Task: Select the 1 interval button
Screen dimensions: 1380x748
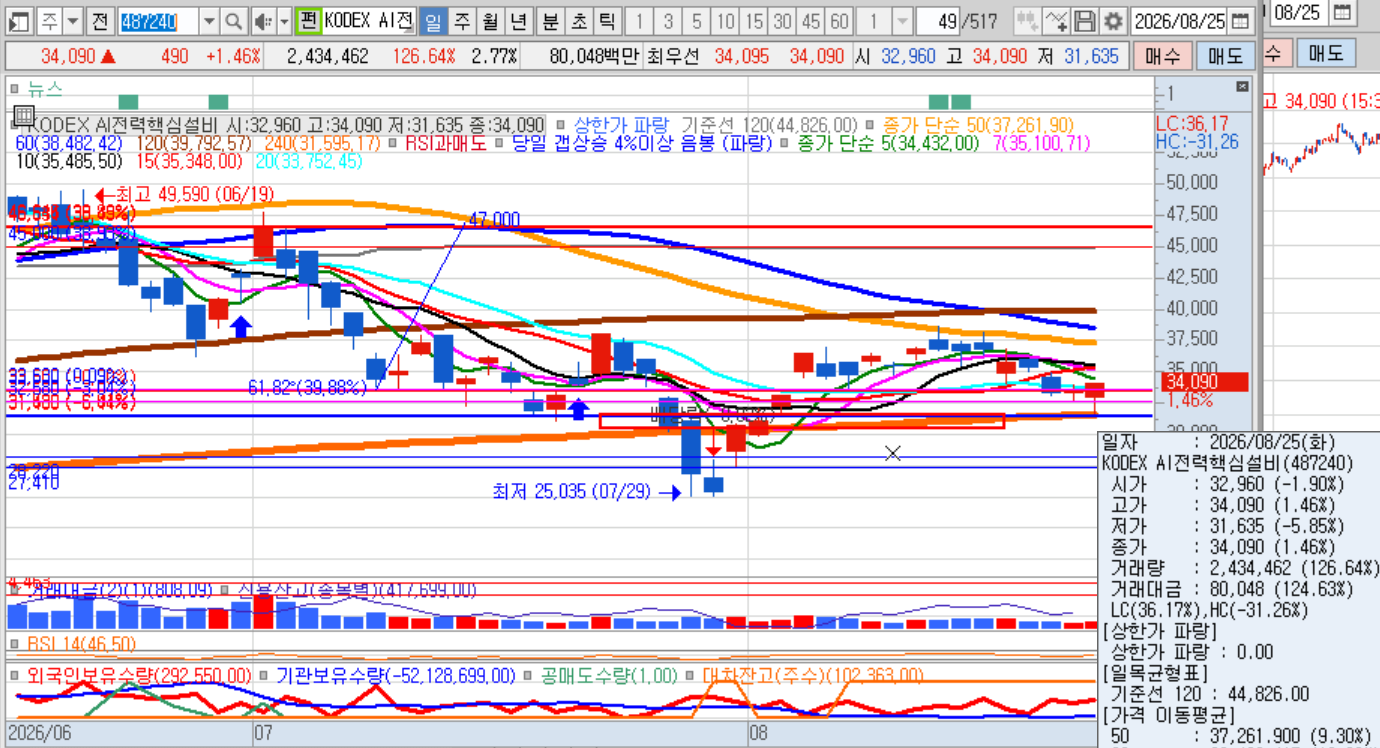Action: (640, 21)
